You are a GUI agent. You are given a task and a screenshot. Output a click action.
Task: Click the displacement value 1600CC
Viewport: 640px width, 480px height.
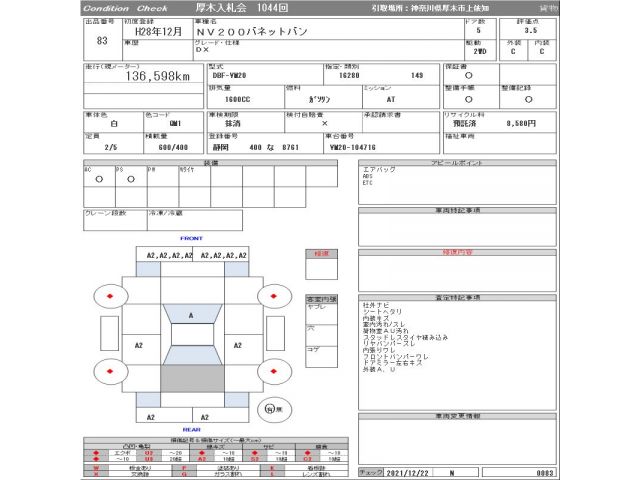pyautogui.click(x=238, y=100)
